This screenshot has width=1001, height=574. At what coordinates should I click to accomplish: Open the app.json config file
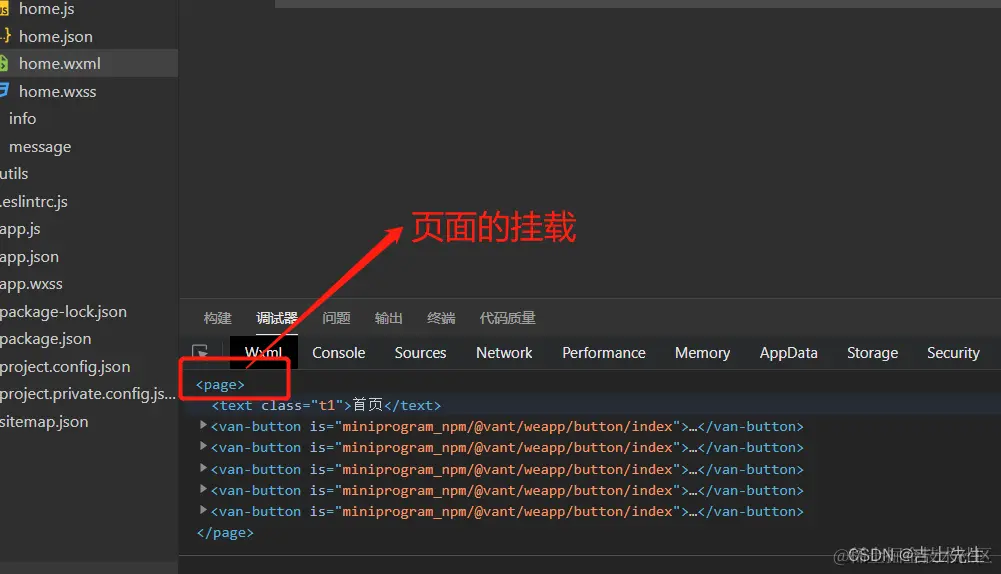[29, 257]
